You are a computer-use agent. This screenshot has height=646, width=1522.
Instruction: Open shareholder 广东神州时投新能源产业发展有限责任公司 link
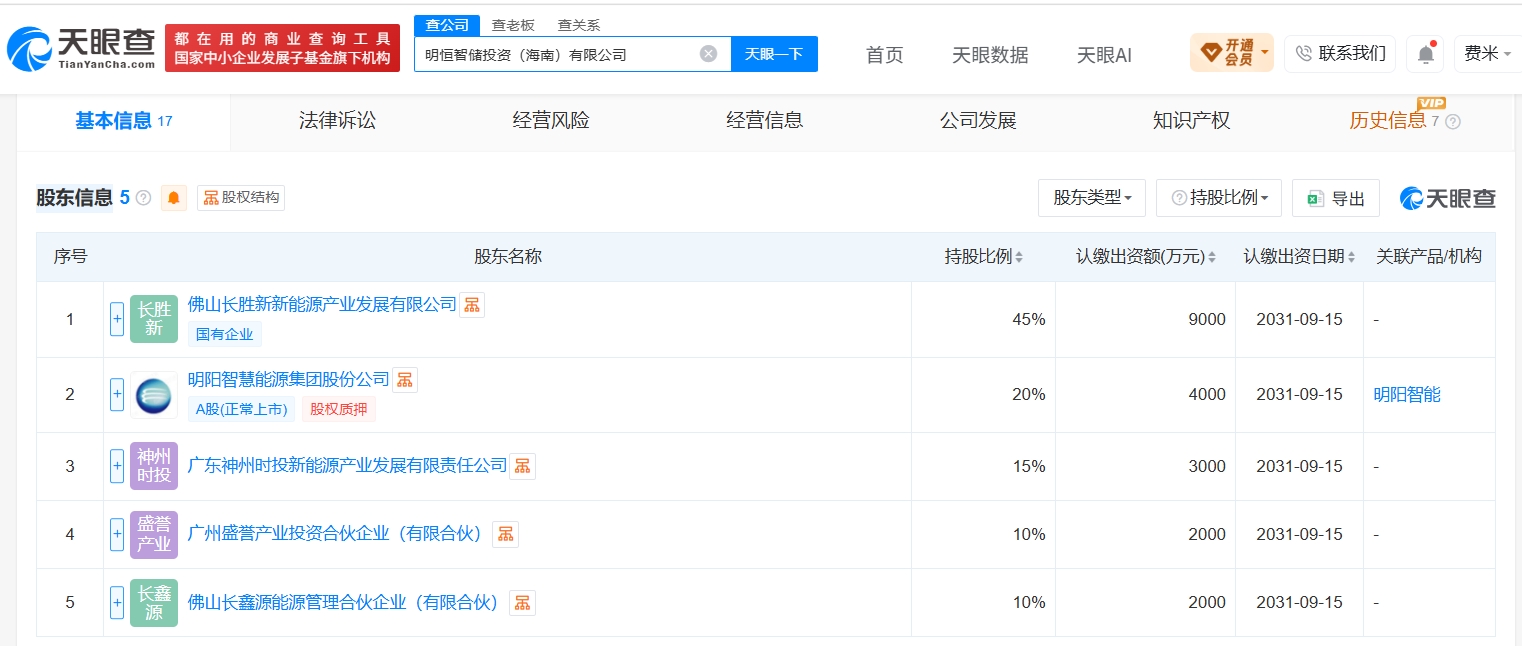[348, 466]
